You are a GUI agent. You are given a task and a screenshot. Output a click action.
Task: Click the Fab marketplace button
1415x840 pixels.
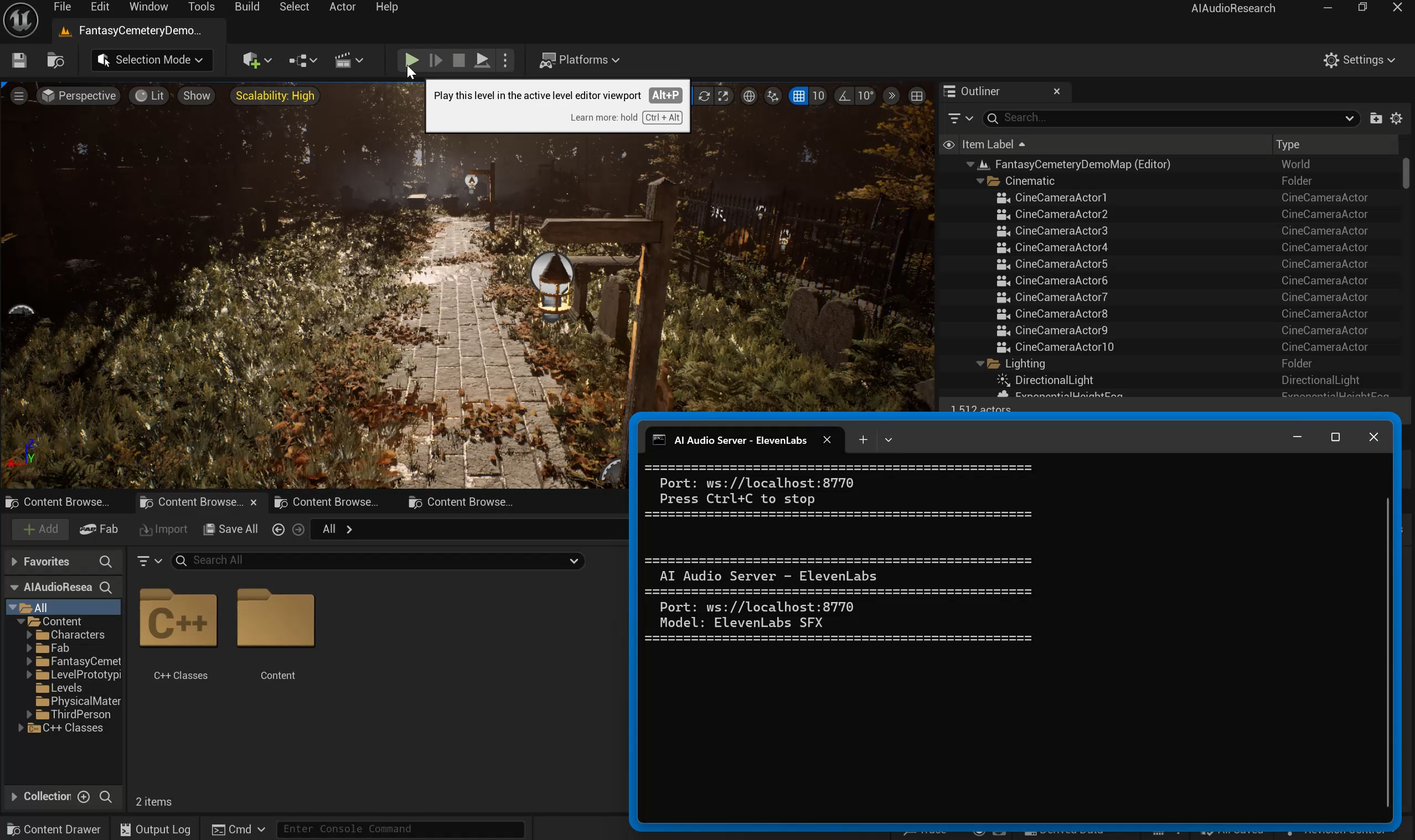[x=99, y=529]
